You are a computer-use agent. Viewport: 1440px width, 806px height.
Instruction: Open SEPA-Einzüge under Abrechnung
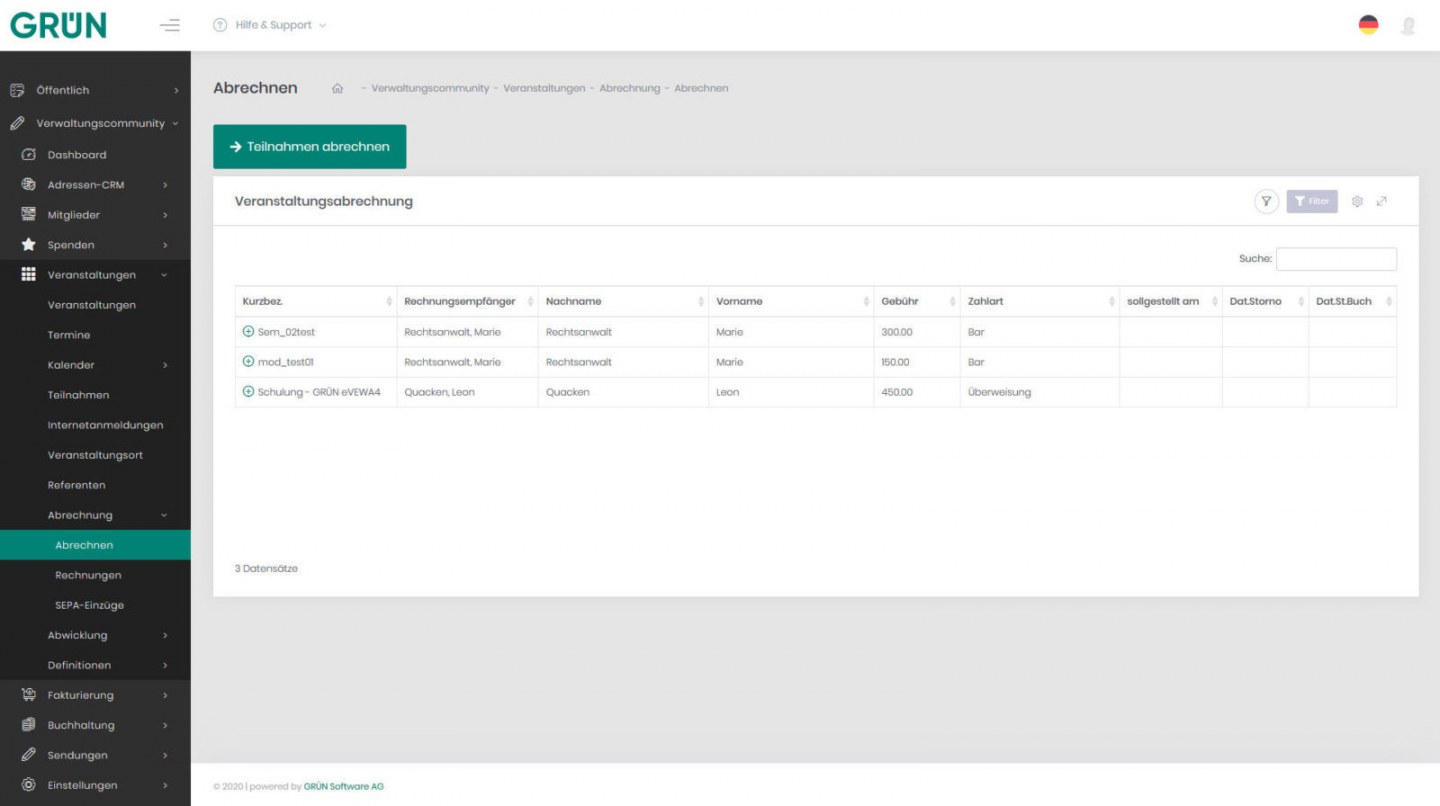coord(90,605)
